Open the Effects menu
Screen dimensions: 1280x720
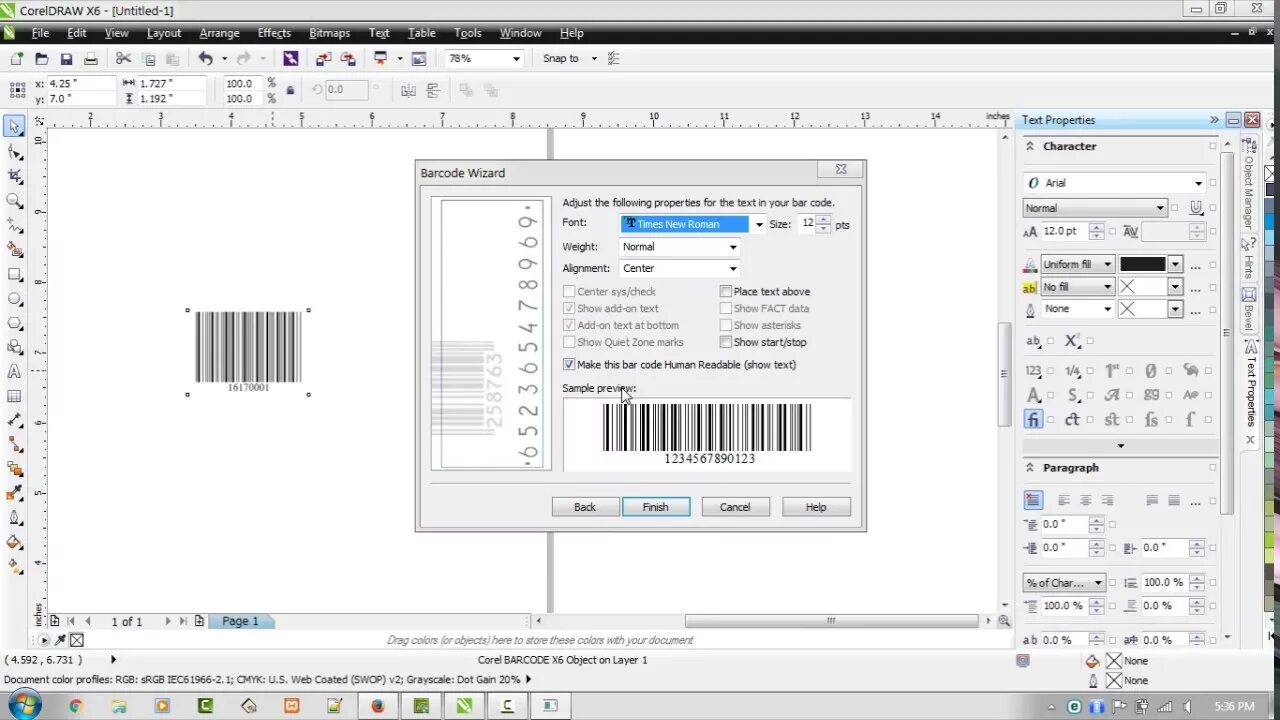pyautogui.click(x=274, y=33)
